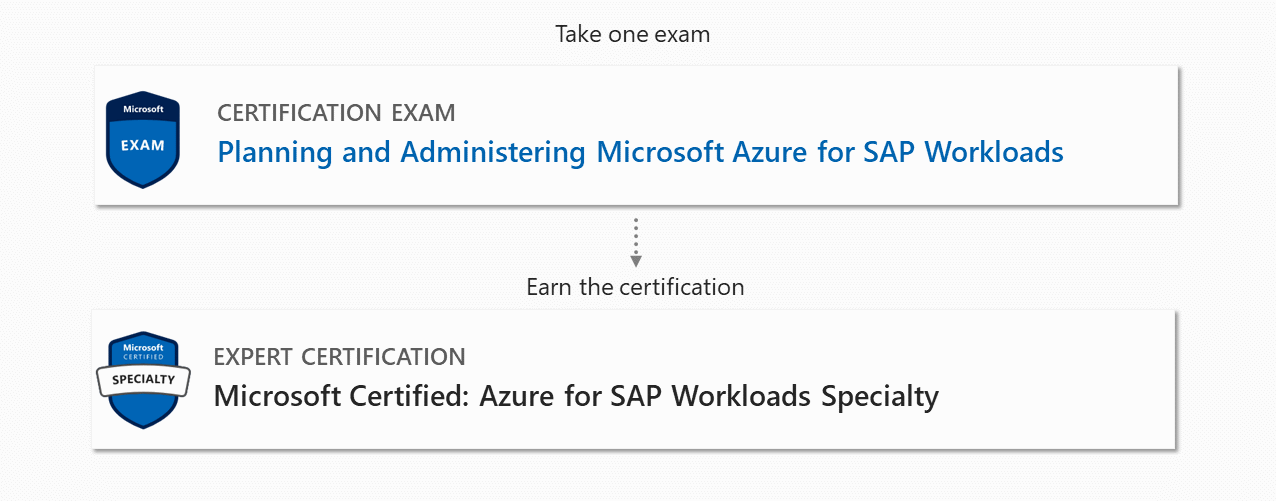Screen dimensions: 1276x501
Task: Click the Microsoft Certified SPECIALTY badge icon
Action: (142, 379)
